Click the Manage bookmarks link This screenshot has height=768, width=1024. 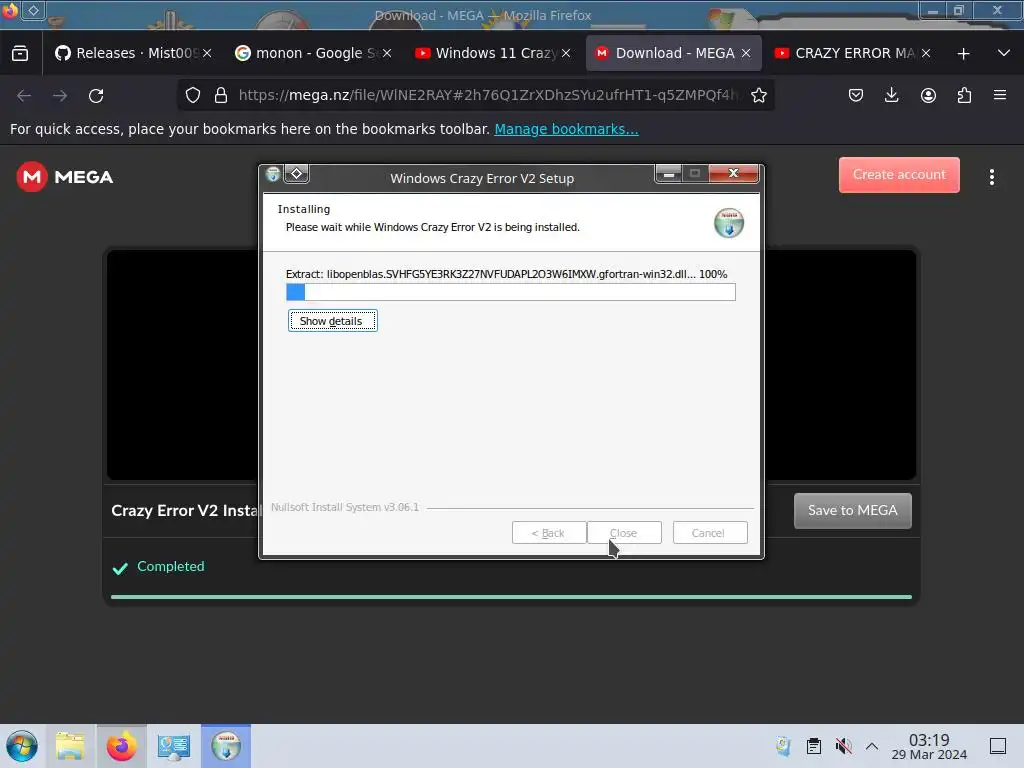pyautogui.click(x=566, y=129)
